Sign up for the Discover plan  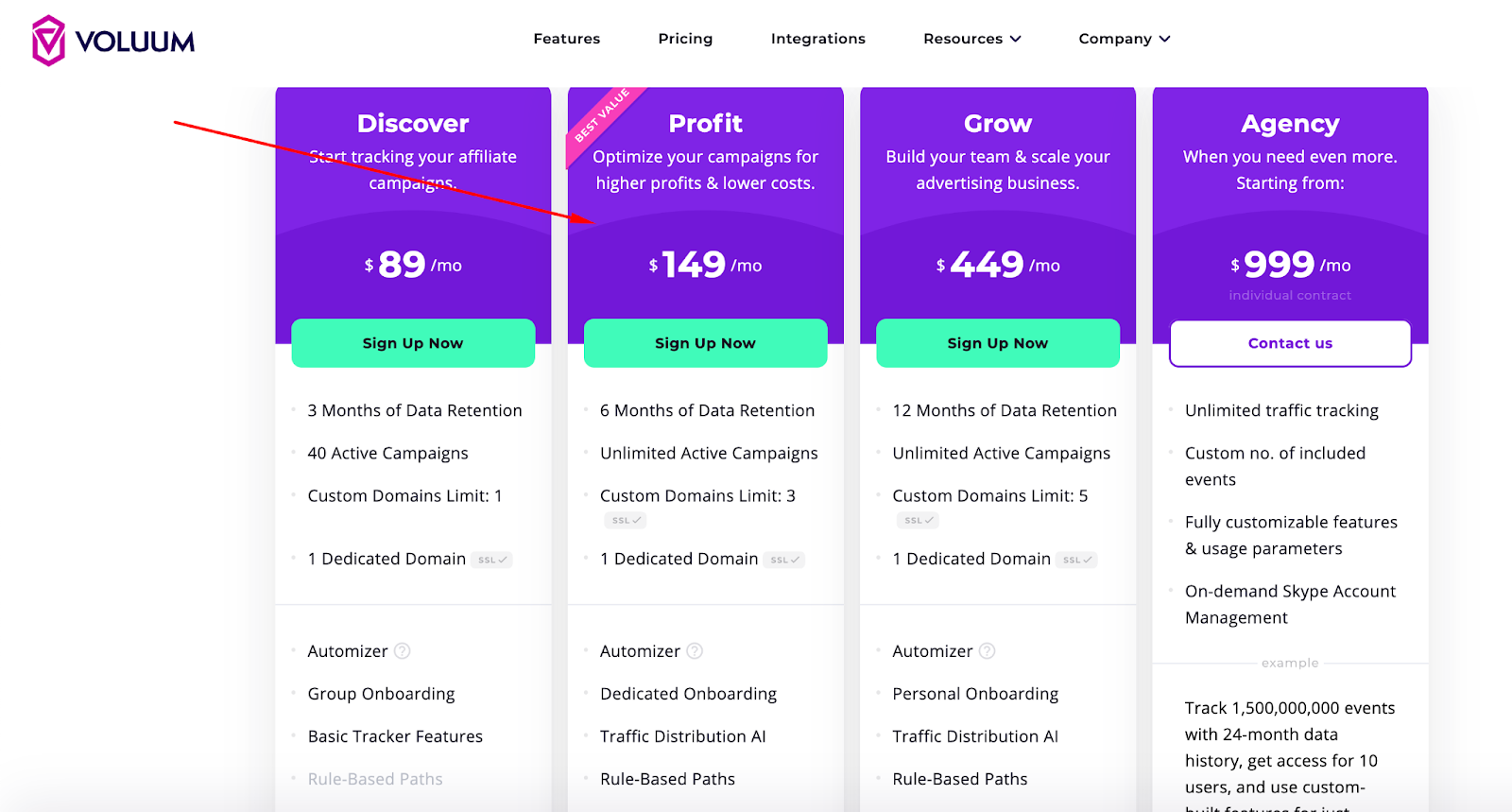click(413, 343)
